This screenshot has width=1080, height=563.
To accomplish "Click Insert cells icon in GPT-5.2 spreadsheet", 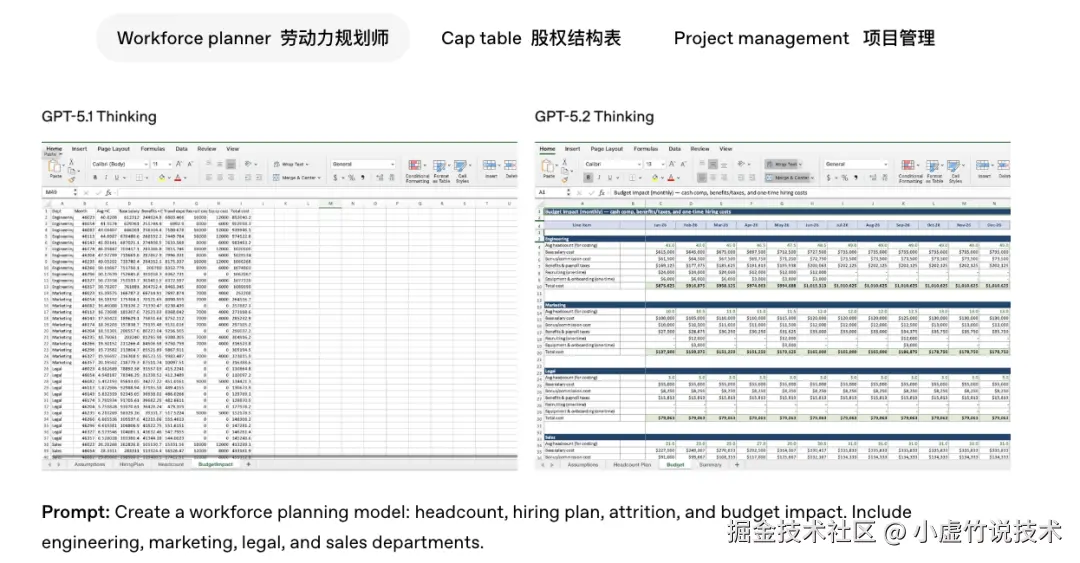I will click(982, 165).
